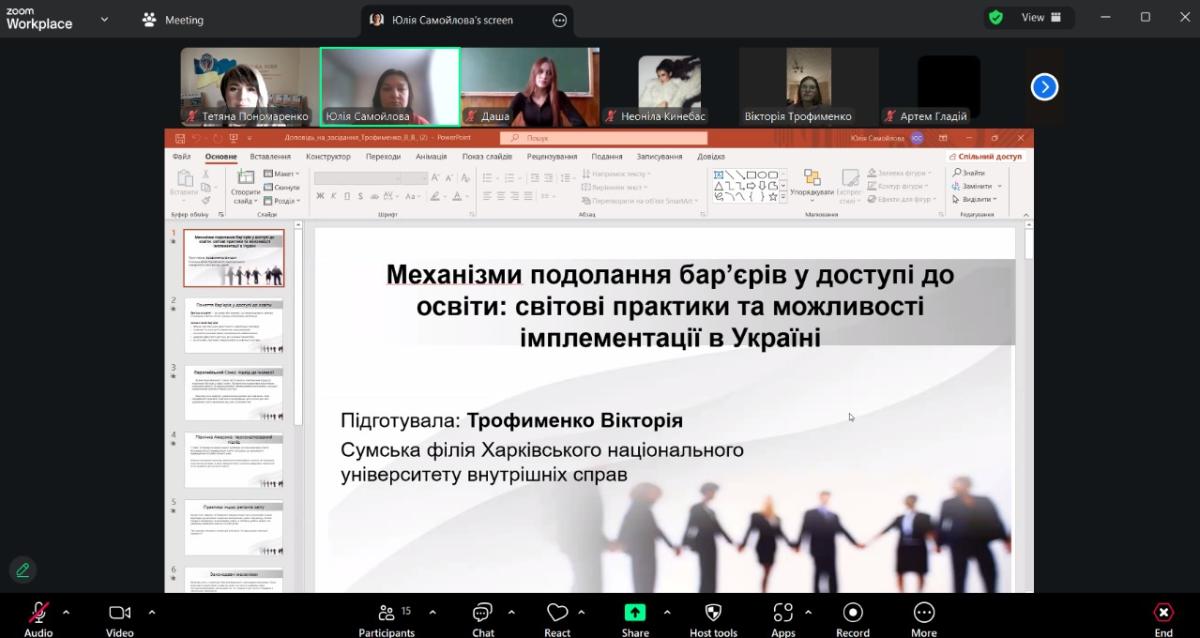Toggle the annotation pencil button

click(x=22, y=570)
